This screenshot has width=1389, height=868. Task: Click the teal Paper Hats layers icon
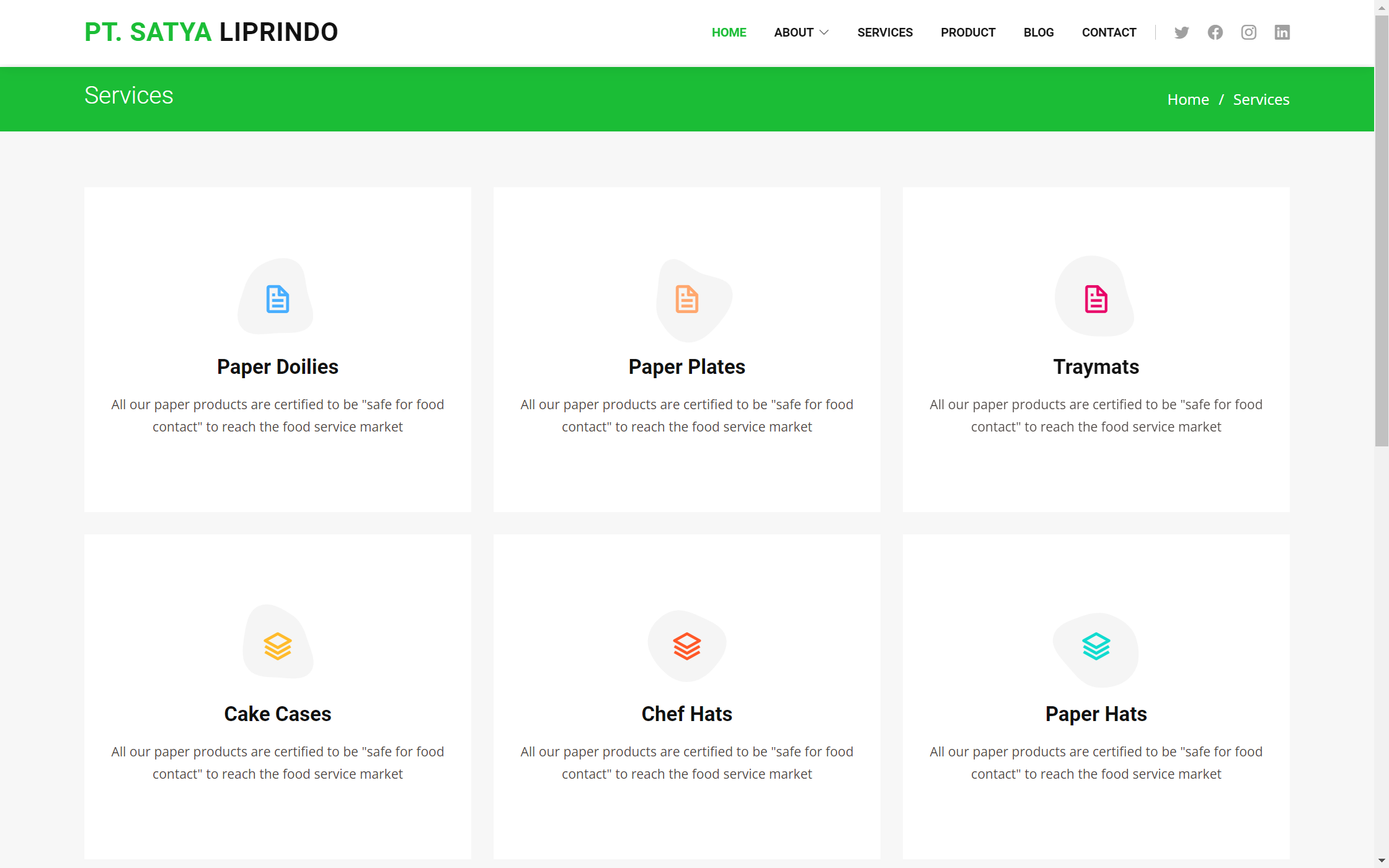1096,646
